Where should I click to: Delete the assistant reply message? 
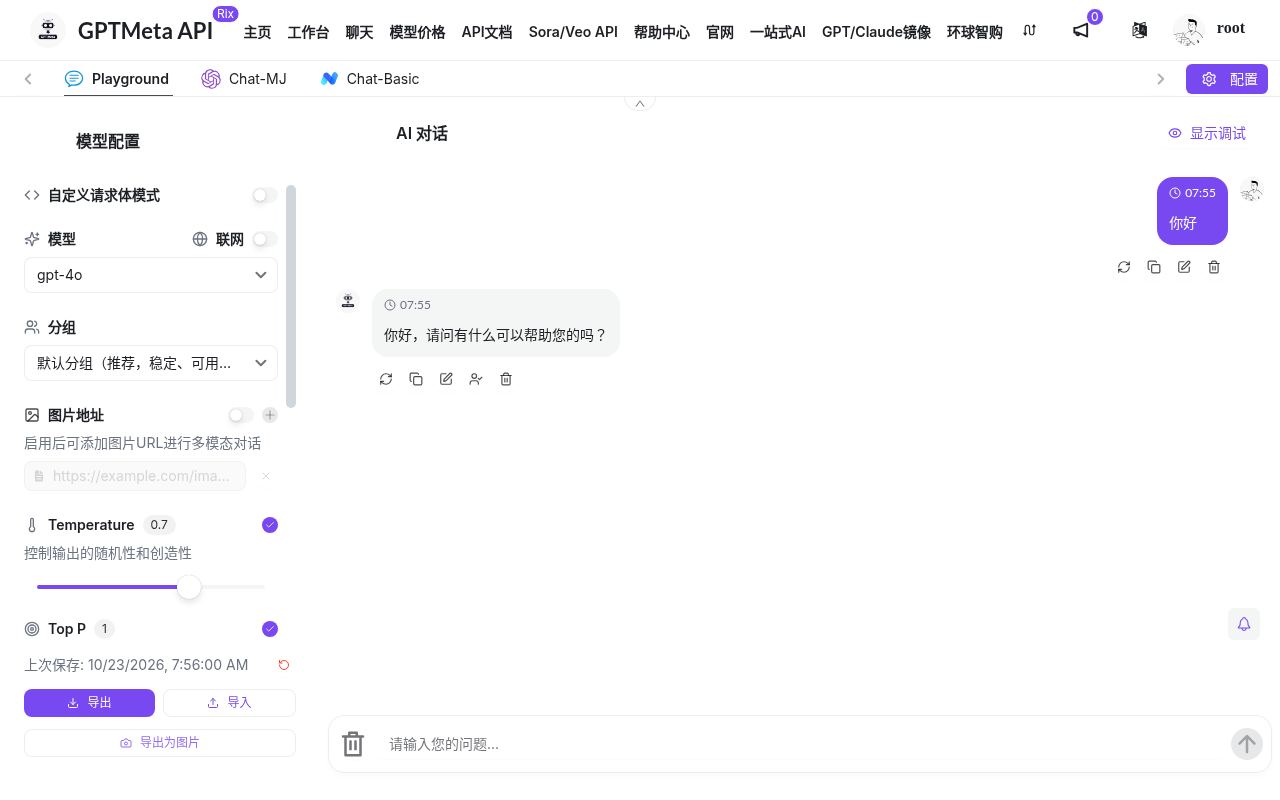click(x=506, y=379)
